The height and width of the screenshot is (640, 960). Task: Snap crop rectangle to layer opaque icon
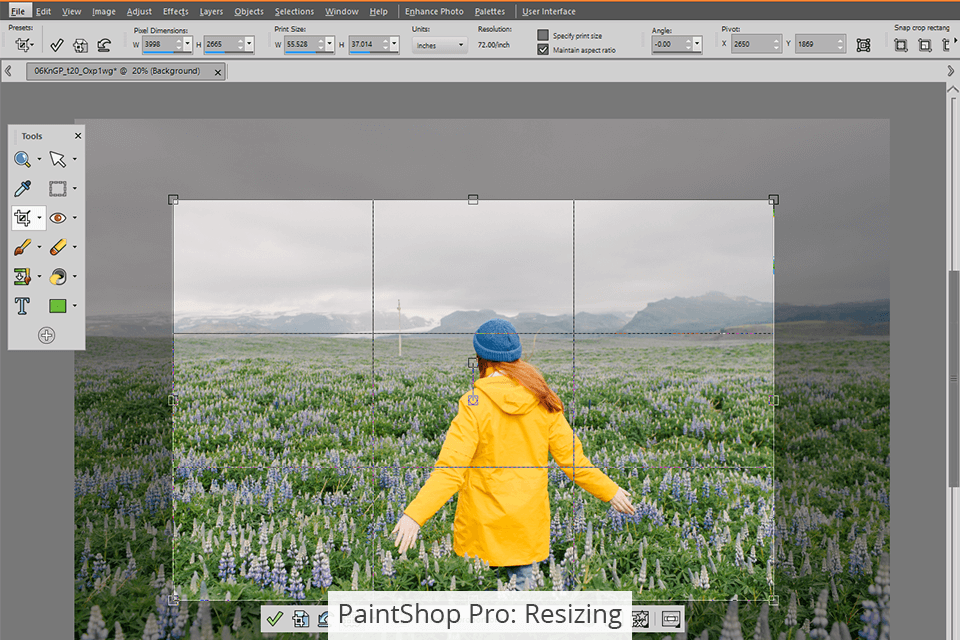(x=924, y=45)
